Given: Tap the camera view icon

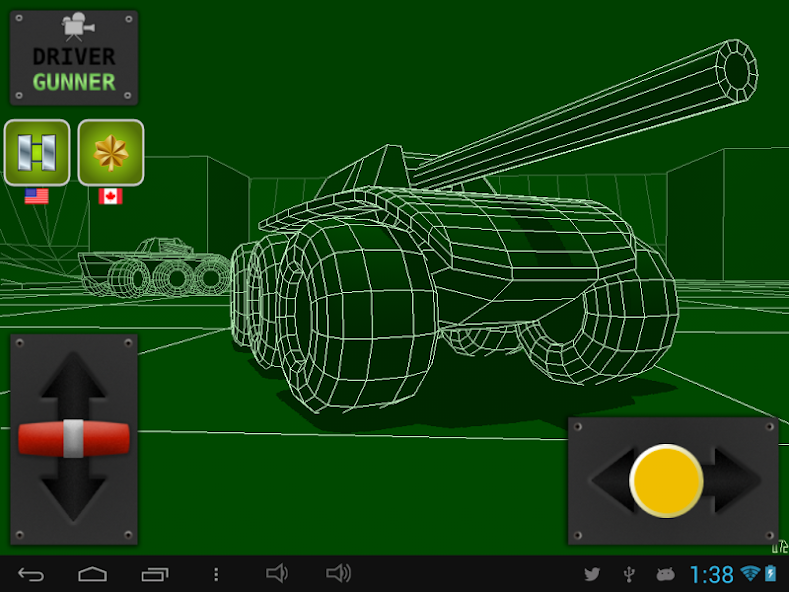Looking at the screenshot, I should click(73, 26).
